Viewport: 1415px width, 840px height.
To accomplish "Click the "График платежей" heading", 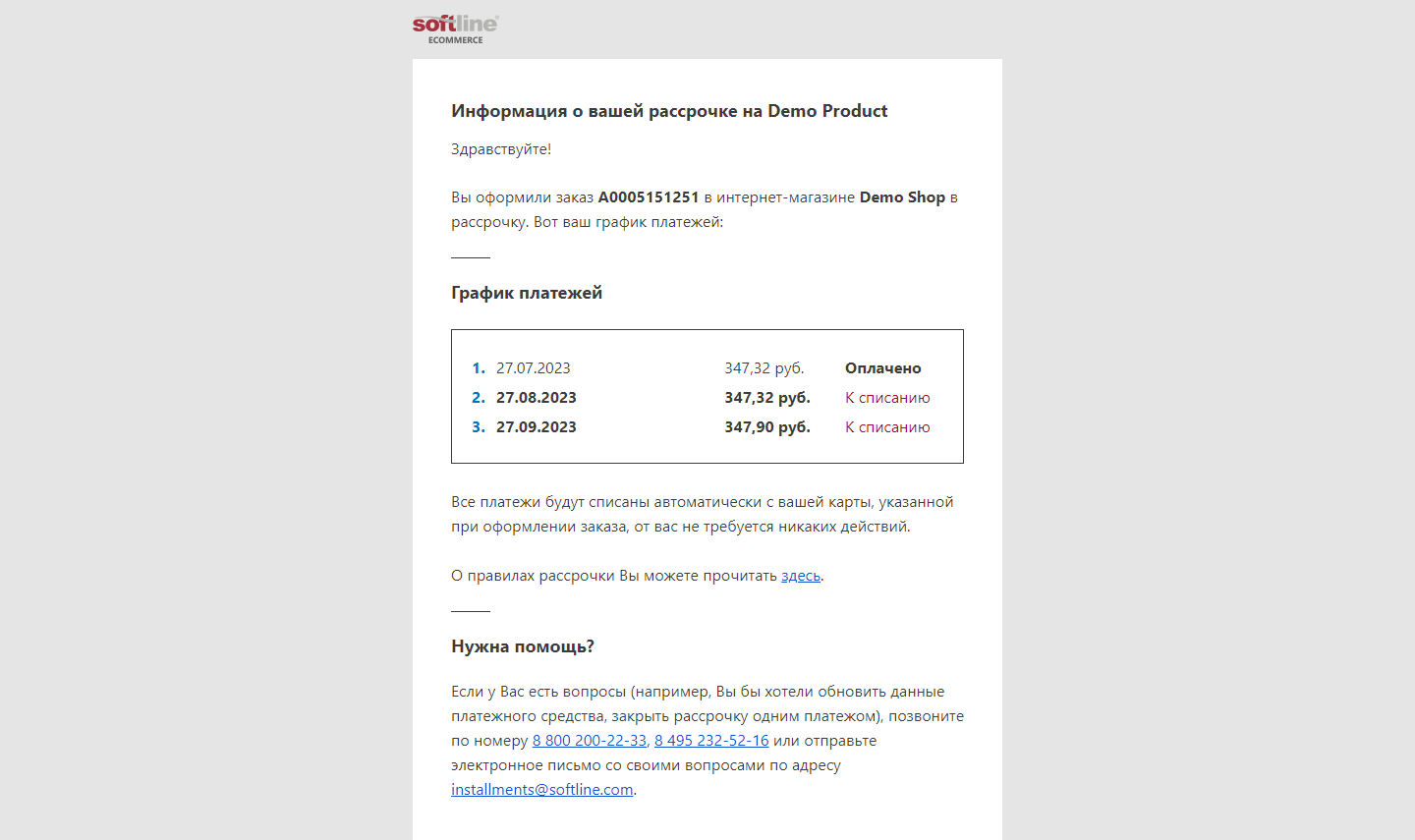I will 527,293.
